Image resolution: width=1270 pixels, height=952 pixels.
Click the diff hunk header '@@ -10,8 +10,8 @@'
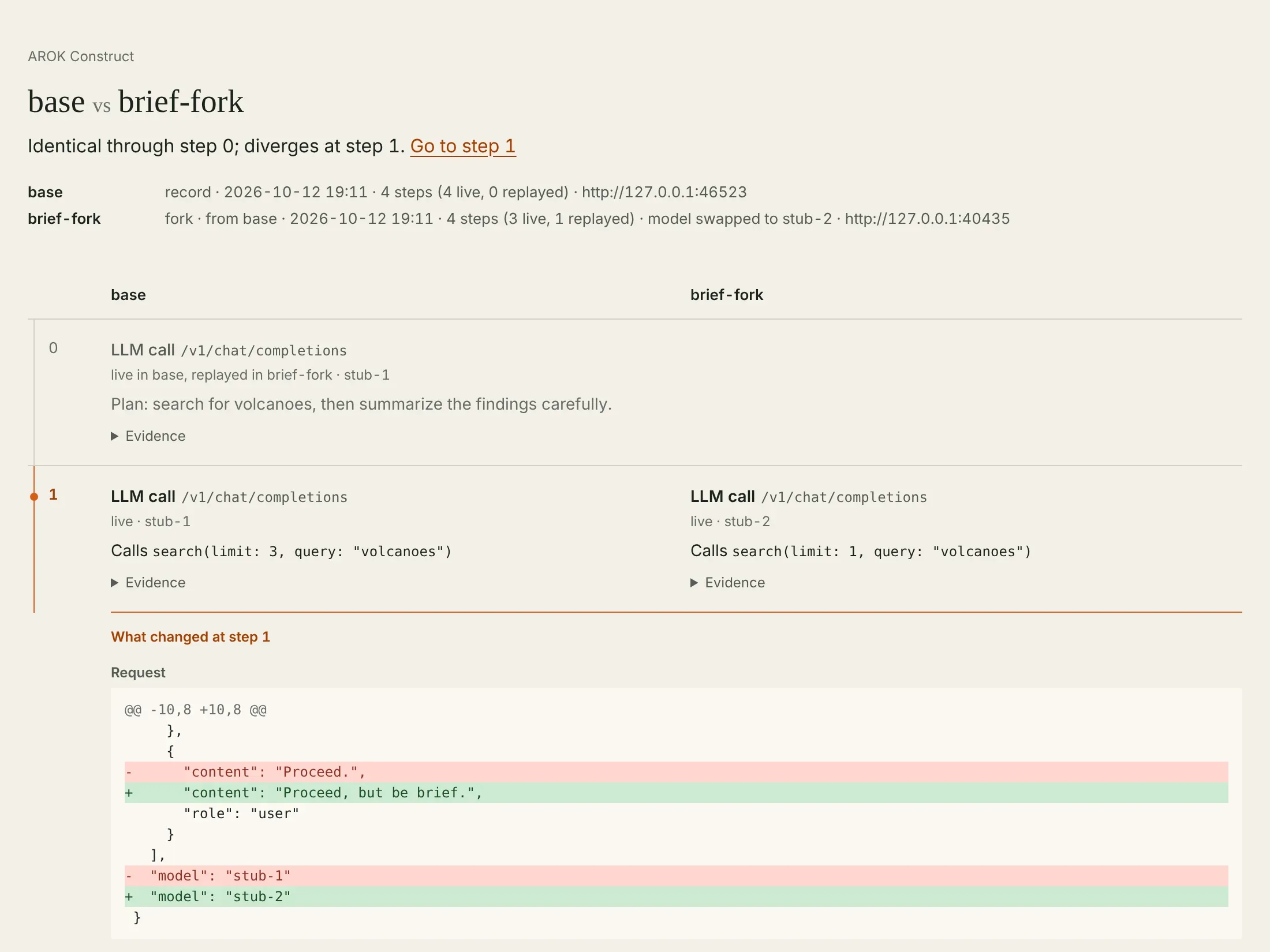click(x=196, y=710)
